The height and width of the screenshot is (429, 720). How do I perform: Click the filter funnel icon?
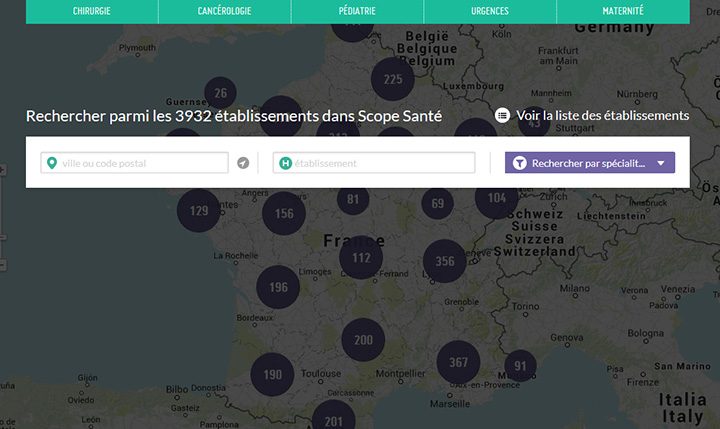tap(519, 163)
